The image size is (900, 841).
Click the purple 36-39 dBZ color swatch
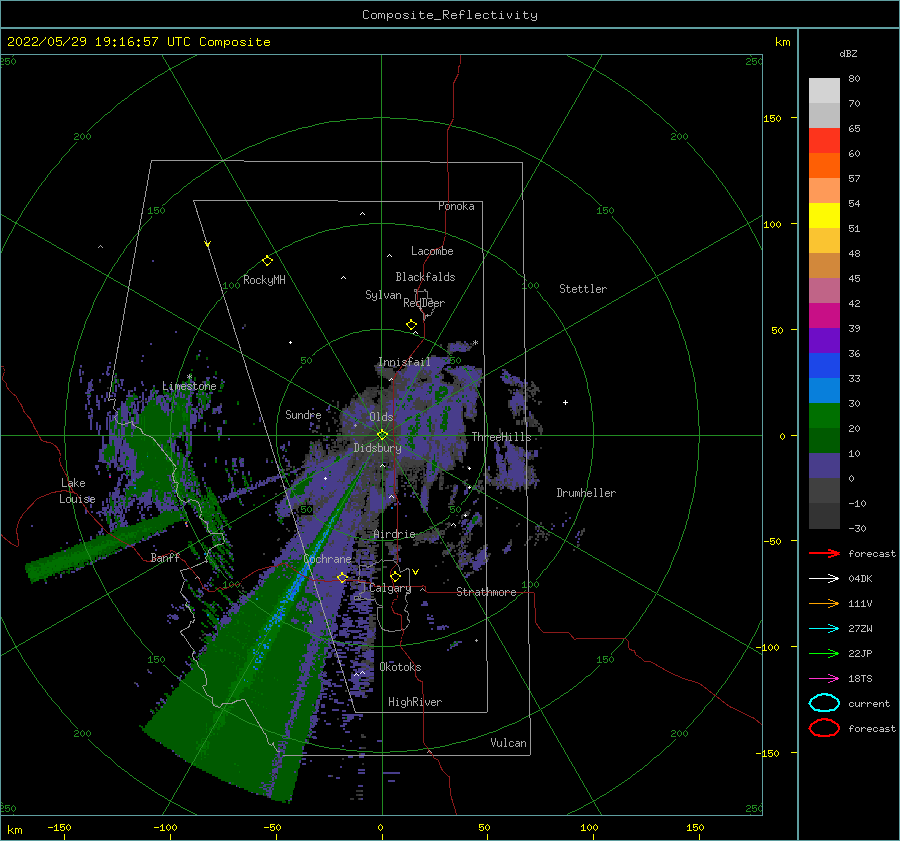click(x=824, y=341)
